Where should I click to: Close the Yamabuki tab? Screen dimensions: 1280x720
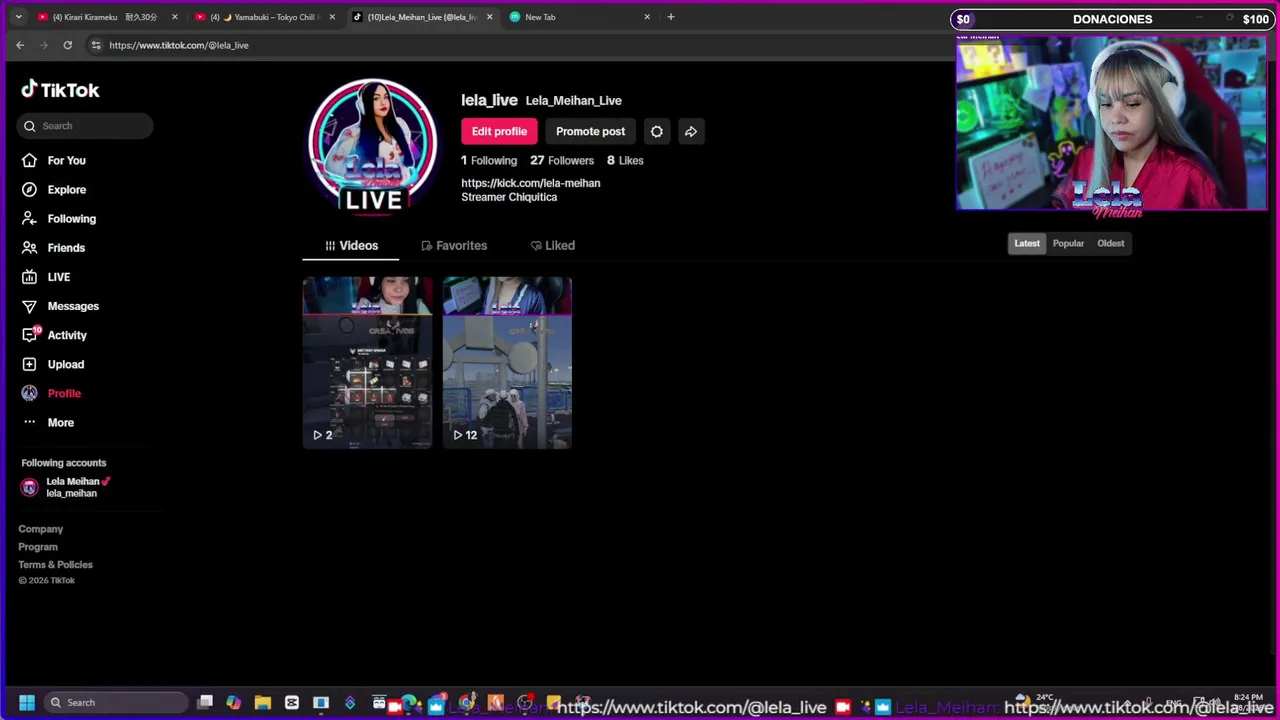(x=332, y=17)
